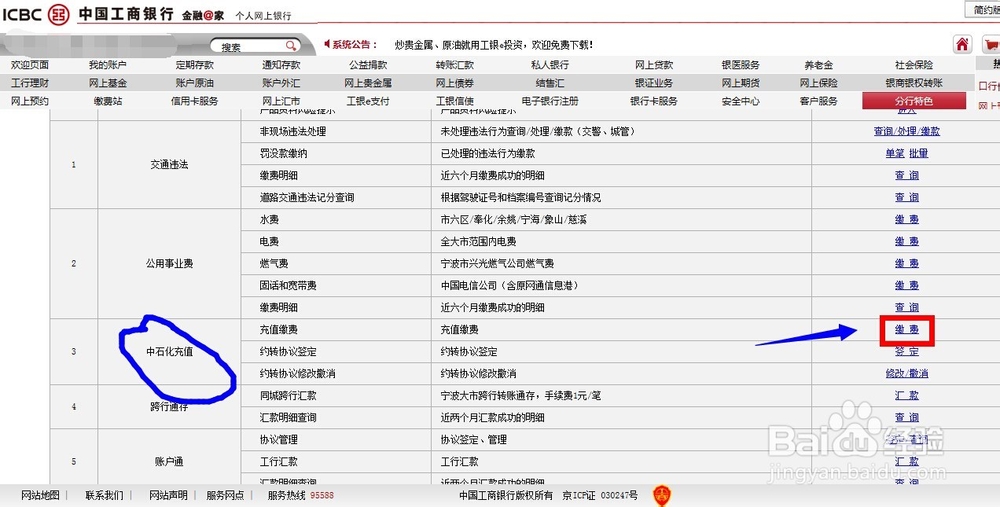Screen dimensions: 1000x507
Task: Open the 私人银行 menu
Action: tap(550, 65)
